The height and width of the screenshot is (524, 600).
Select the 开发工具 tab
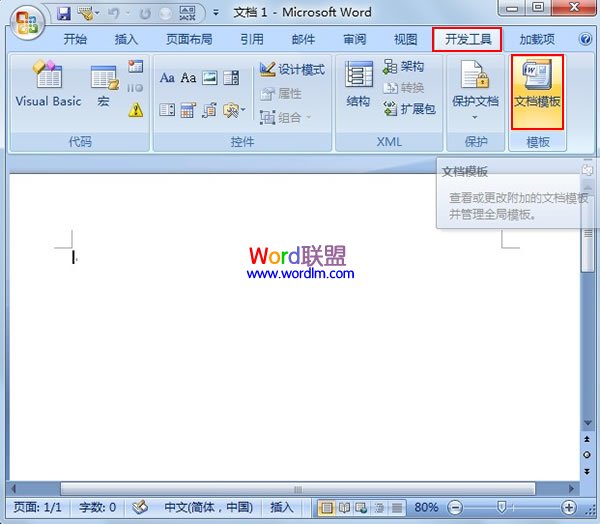467,39
